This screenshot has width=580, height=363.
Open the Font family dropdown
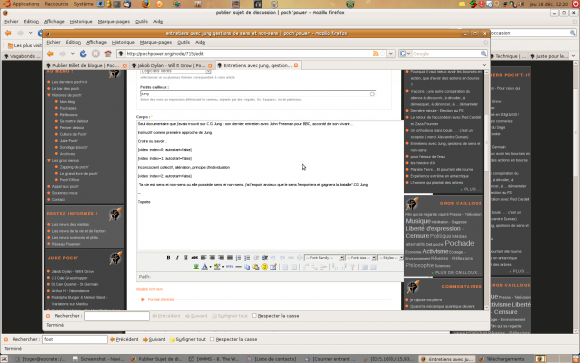(324, 258)
